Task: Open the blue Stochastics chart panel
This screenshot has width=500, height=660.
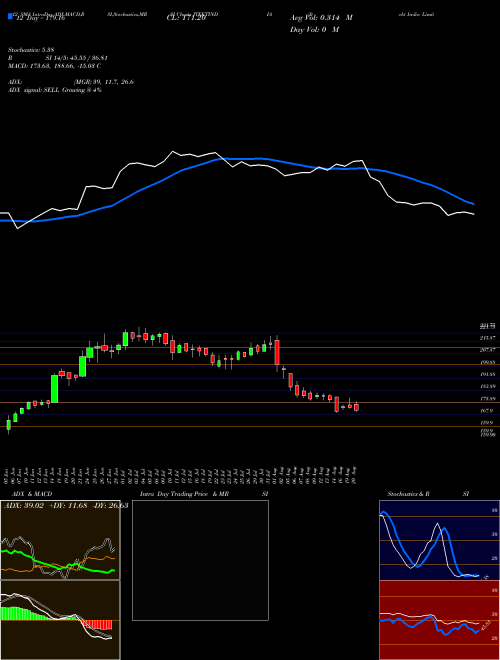Action: pyautogui.click(x=439, y=540)
